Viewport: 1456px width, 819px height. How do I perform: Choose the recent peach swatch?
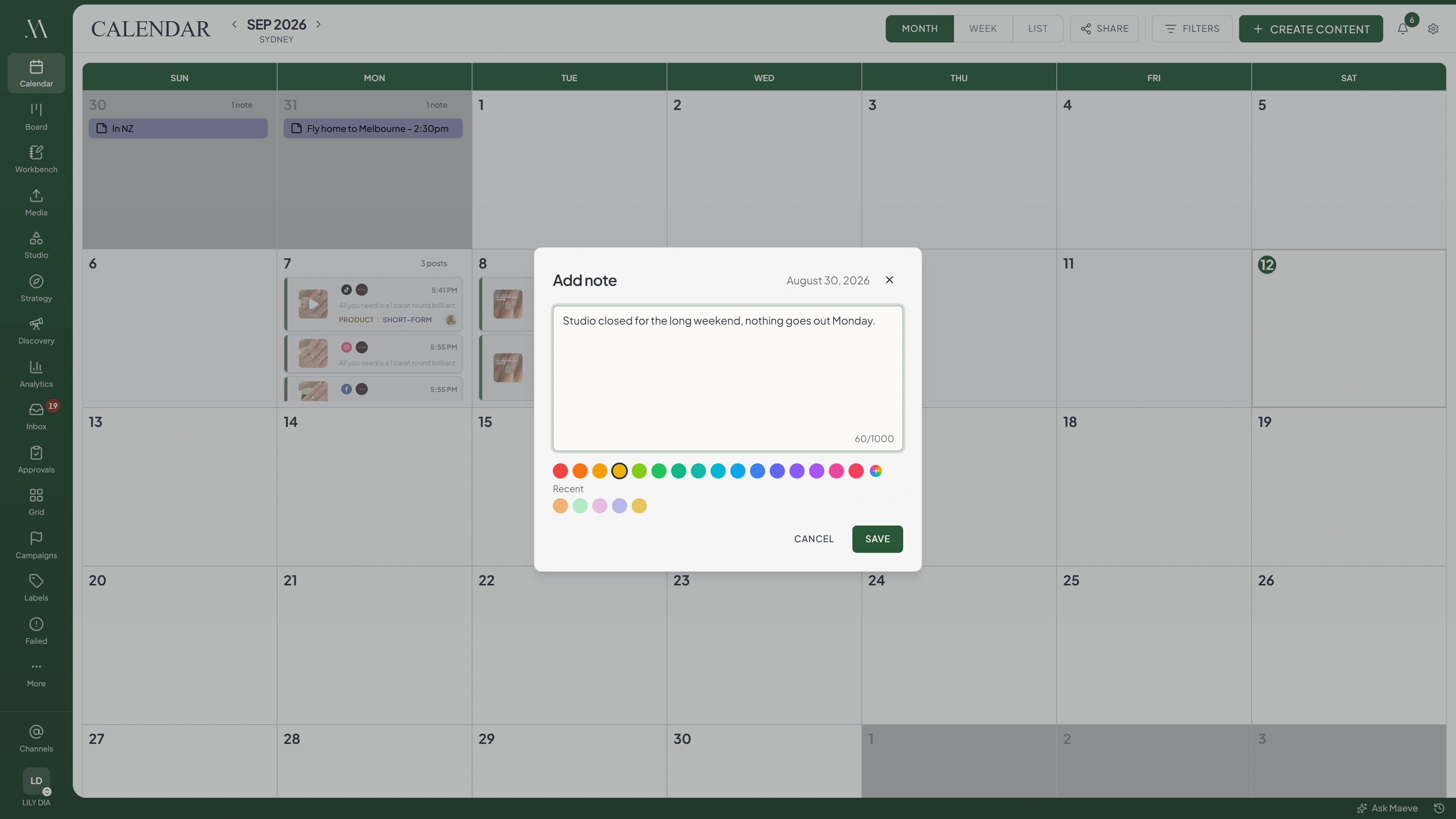point(560,506)
